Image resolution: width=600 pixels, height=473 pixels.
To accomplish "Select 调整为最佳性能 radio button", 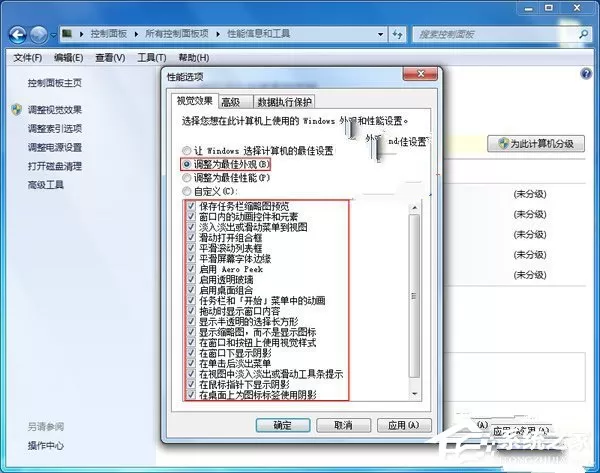I will click(186, 178).
